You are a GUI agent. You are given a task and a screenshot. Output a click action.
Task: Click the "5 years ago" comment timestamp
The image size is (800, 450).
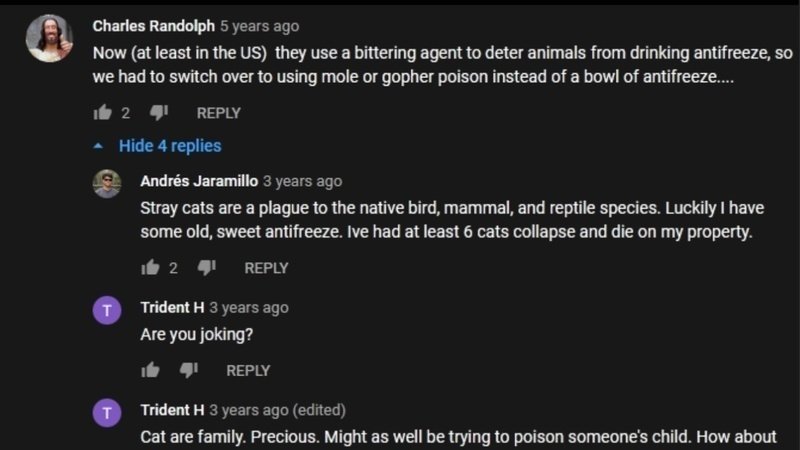pos(259,26)
